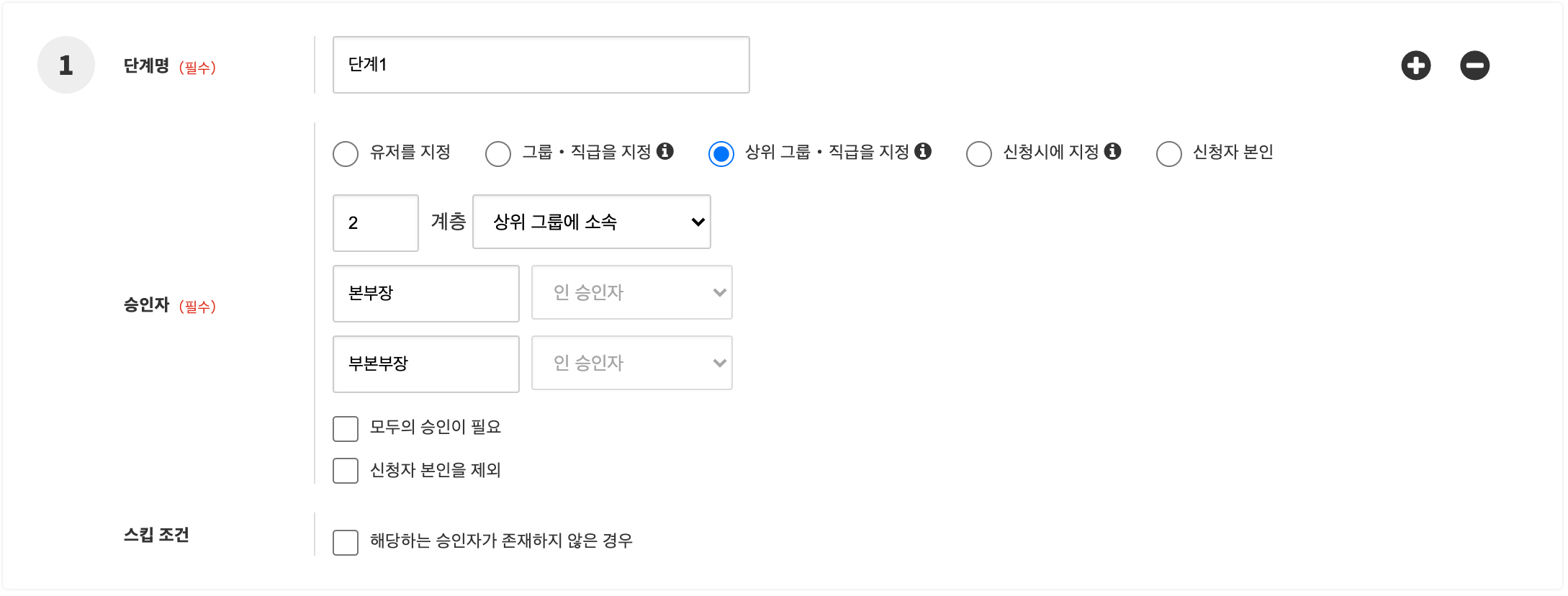Check the 신청자 본인을 제외 box
Screen dimensions: 1568x596
pos(346,471)
